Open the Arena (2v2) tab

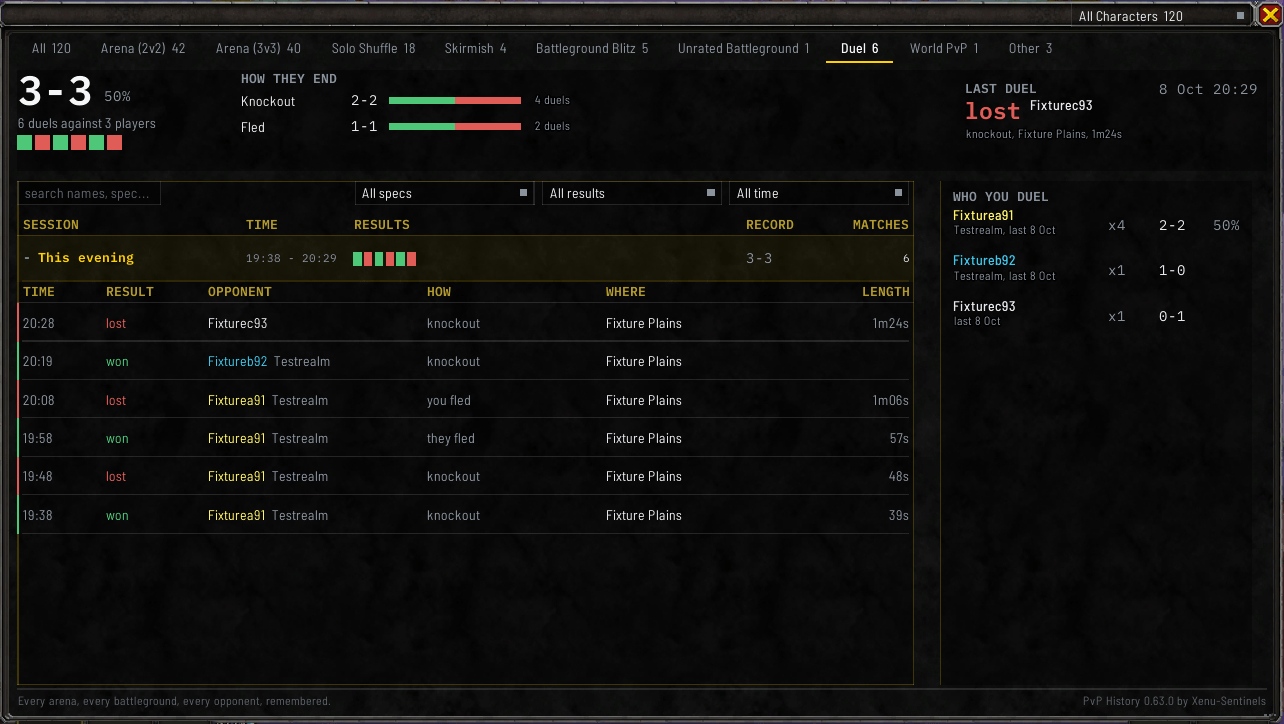(x=143, y=48)
